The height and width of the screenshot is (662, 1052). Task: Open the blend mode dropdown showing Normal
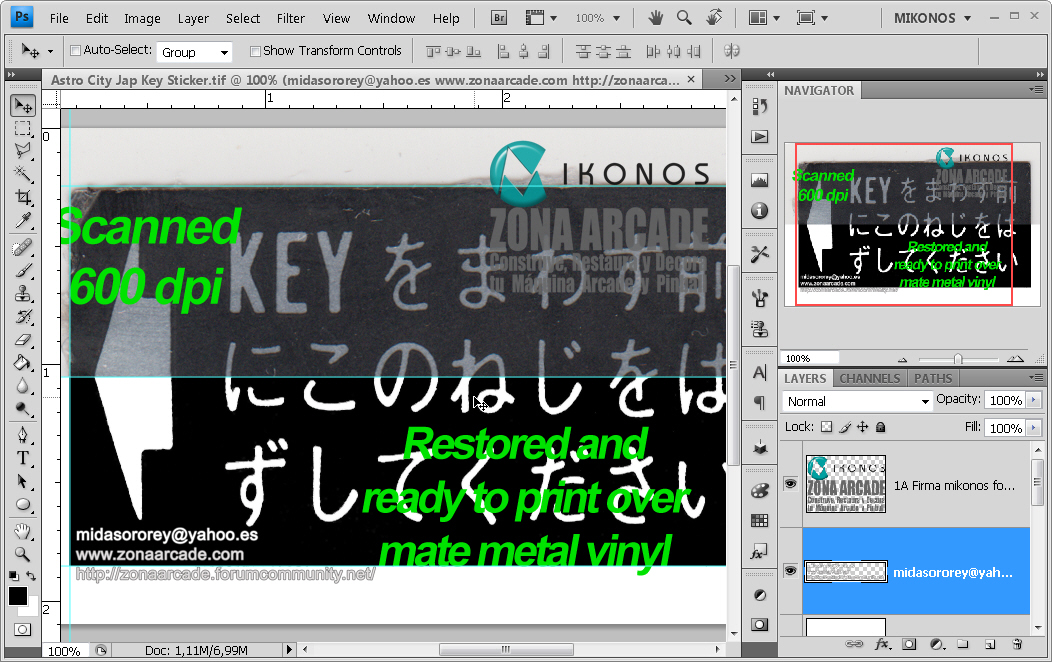click(855, 400)
